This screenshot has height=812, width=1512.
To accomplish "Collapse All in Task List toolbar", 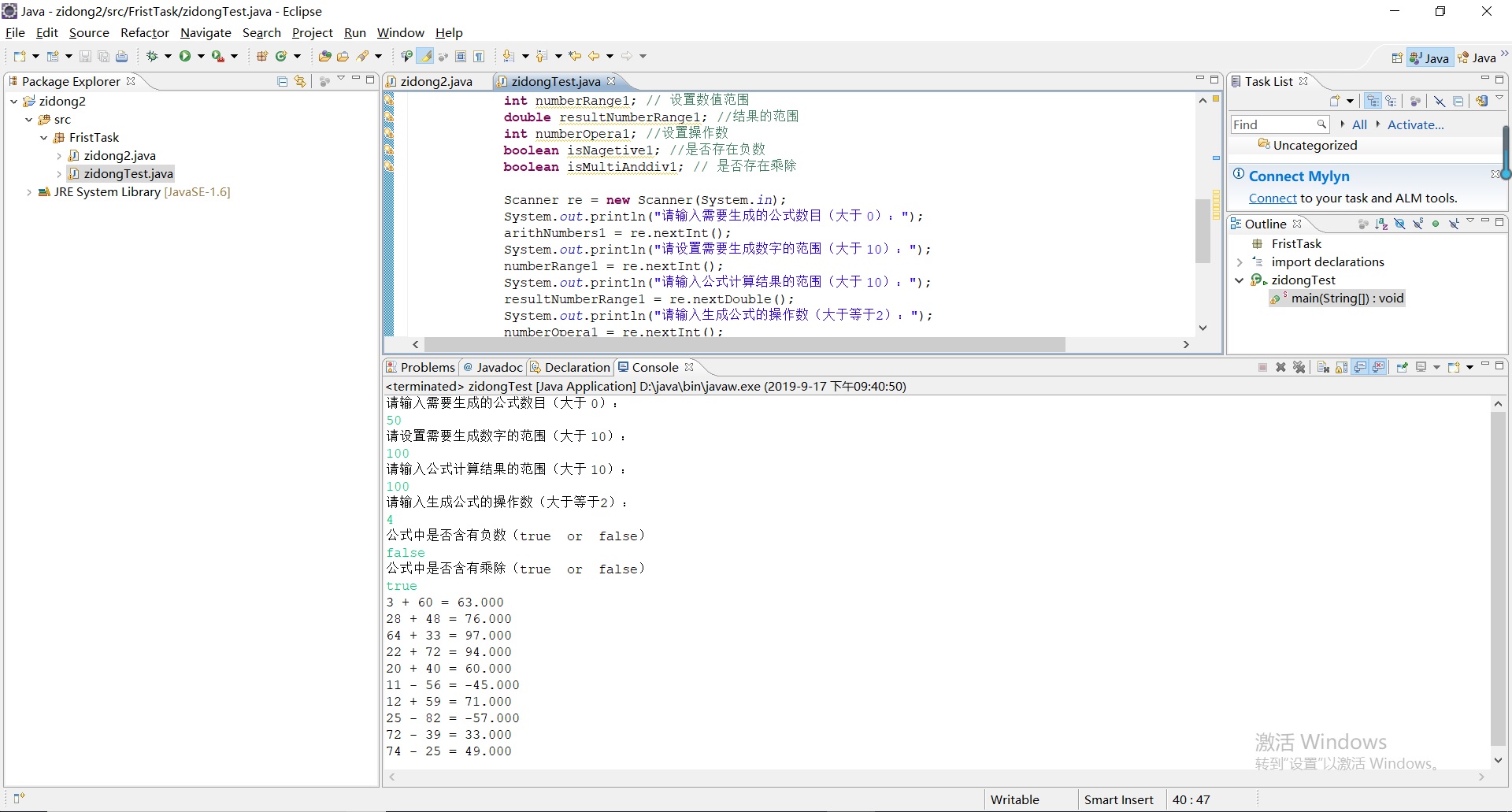I will [1458, 101].
